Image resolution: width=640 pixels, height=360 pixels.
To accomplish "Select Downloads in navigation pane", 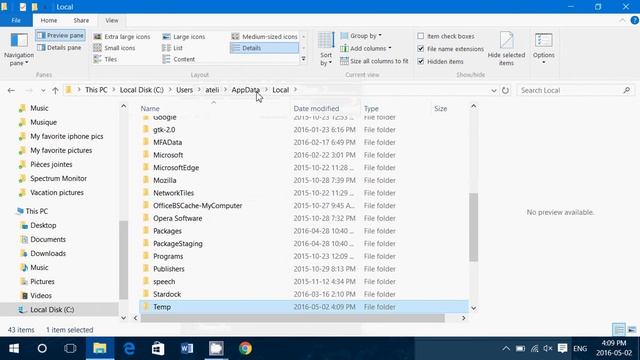I will click(x=48, y=253).
